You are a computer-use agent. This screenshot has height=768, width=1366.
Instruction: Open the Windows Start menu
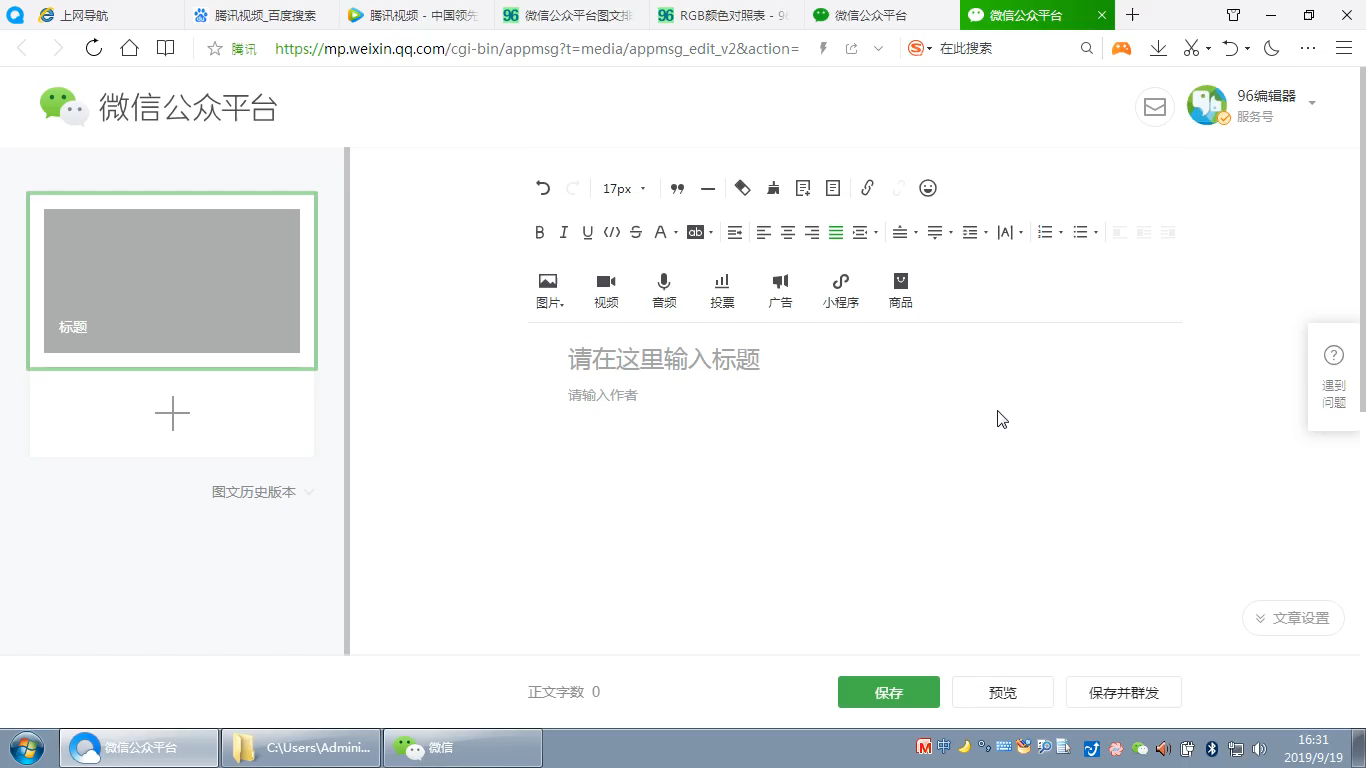(x=27, y=747)
